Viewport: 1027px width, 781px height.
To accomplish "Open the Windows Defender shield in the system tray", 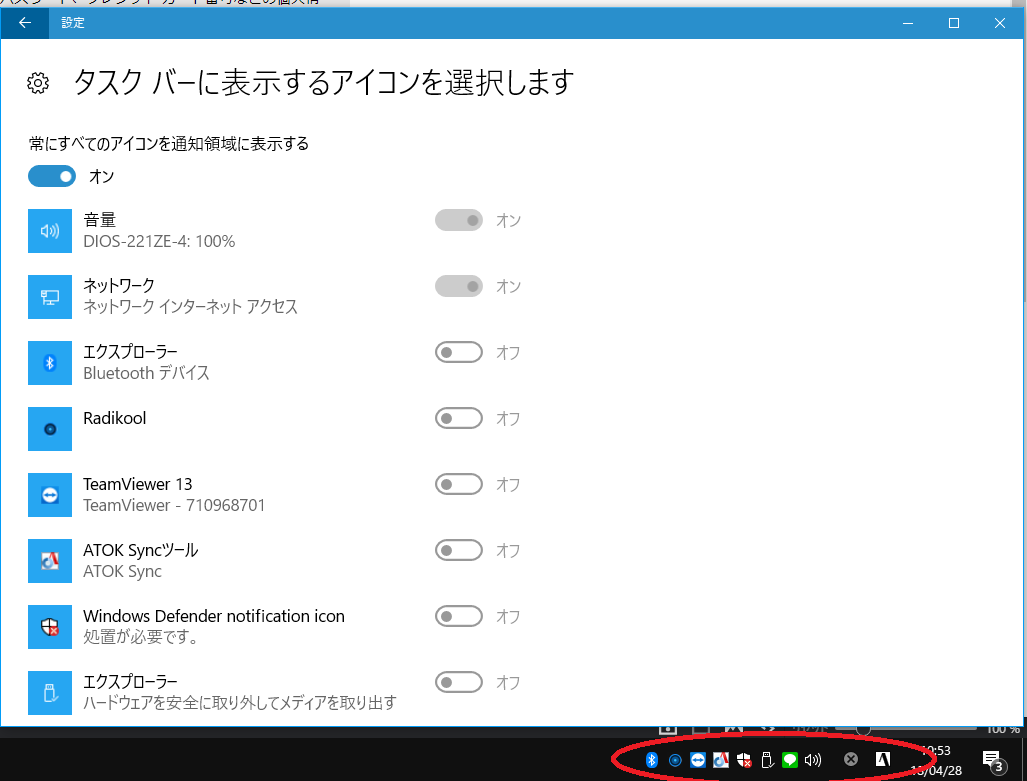I will click(x=744, y=760).
